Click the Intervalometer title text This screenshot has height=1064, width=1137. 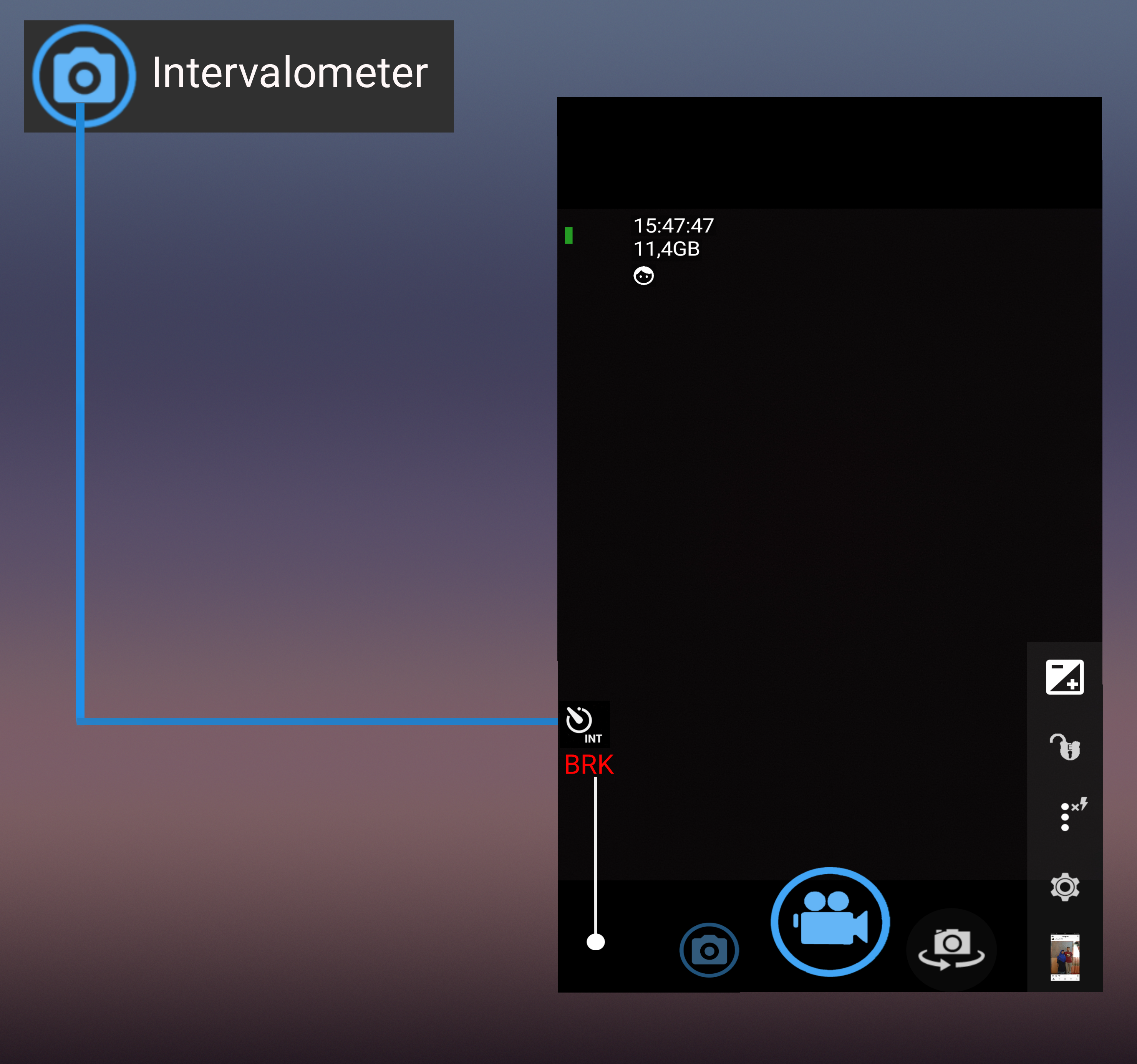(289, 73)
